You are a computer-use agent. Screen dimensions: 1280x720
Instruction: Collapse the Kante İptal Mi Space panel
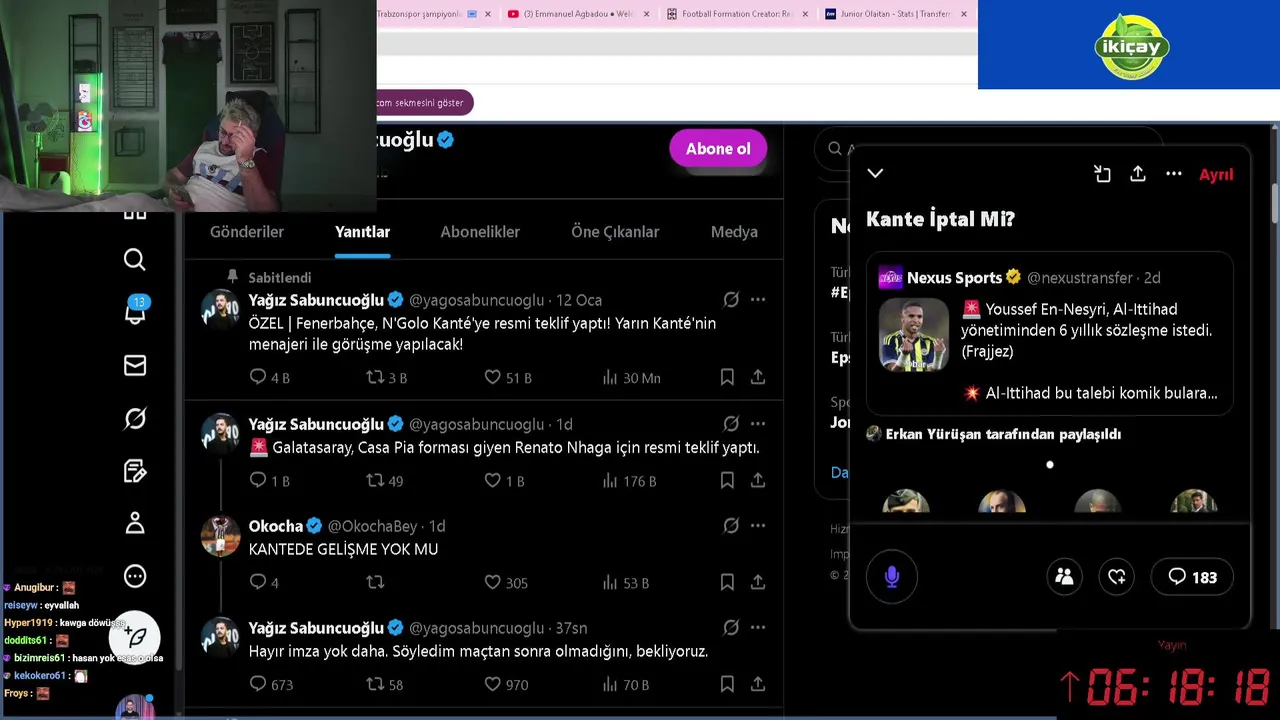pyautogui.click(x=875, y=173)
